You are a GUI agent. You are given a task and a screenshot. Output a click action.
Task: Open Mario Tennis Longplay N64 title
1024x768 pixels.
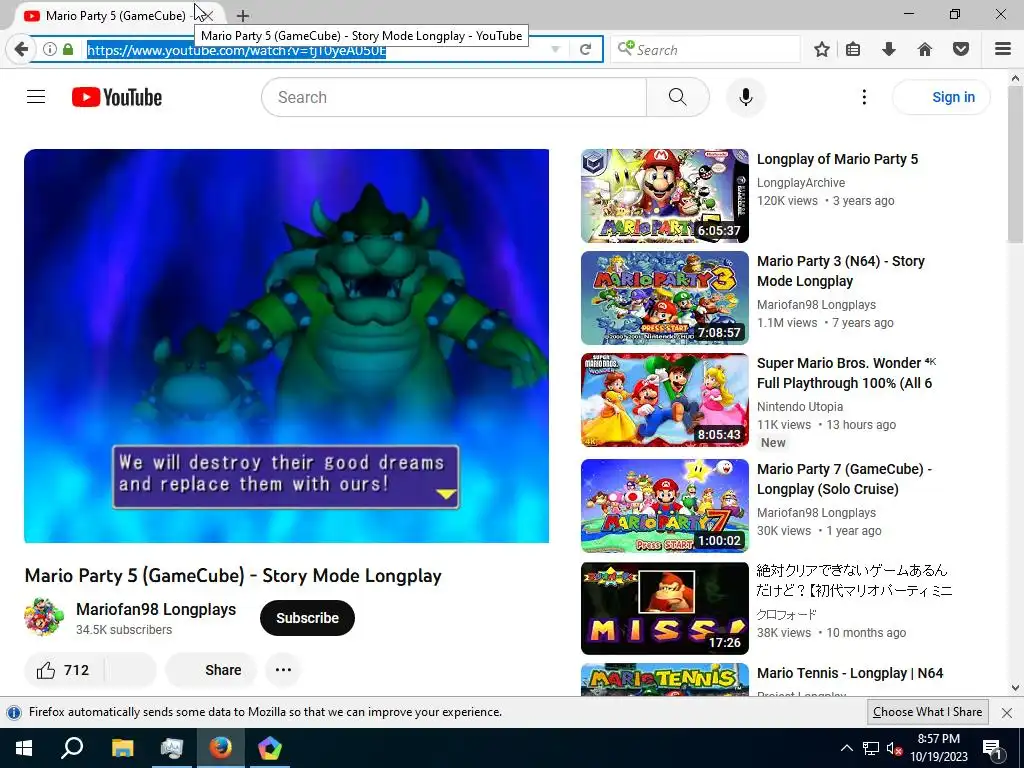[x=850, y=673]
